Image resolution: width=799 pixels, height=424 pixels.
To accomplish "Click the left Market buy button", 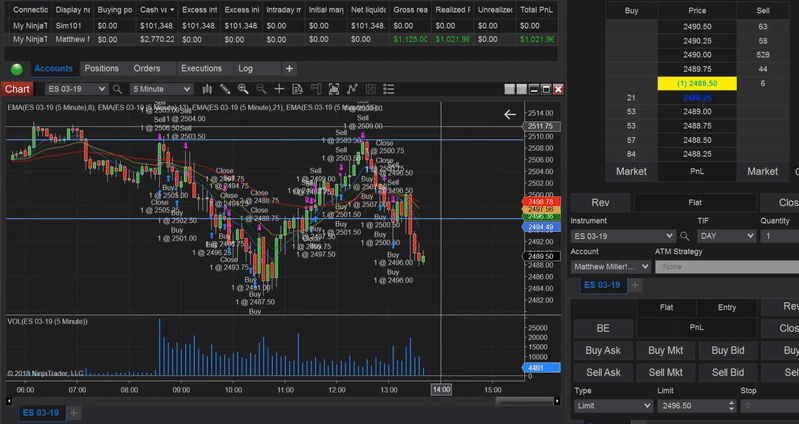I will (x=631, y=172).
